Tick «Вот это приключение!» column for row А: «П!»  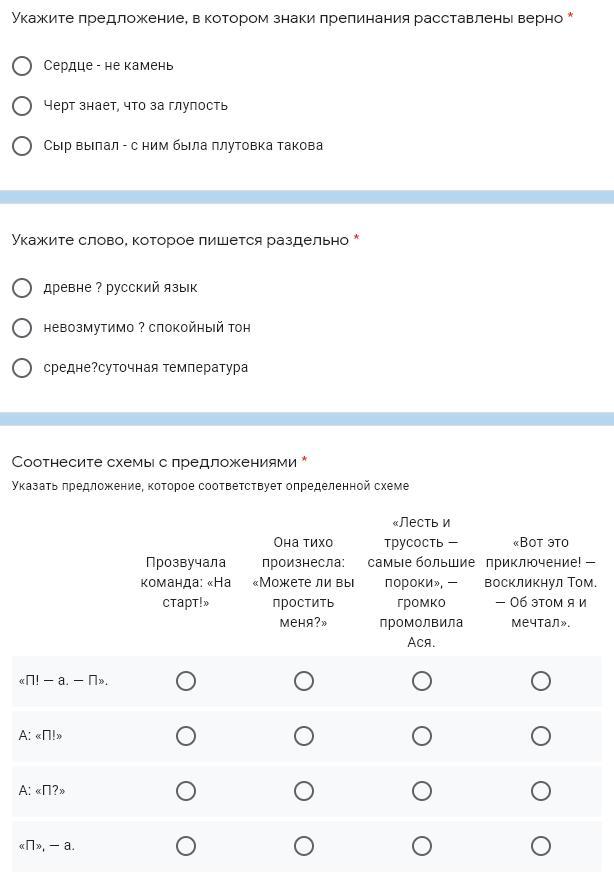pyautogui.click(x=541, y=736)
